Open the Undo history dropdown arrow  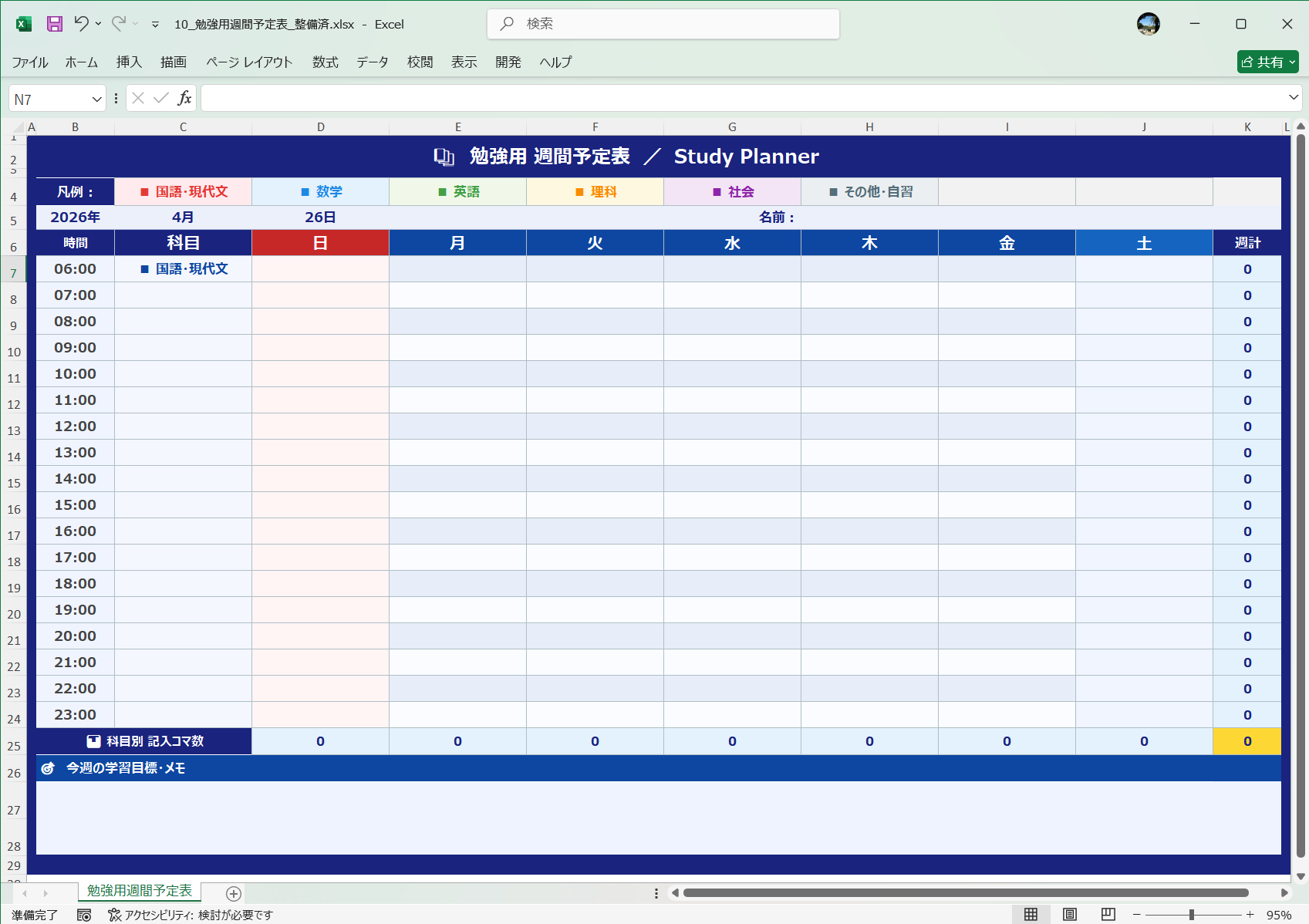point(98,24)
